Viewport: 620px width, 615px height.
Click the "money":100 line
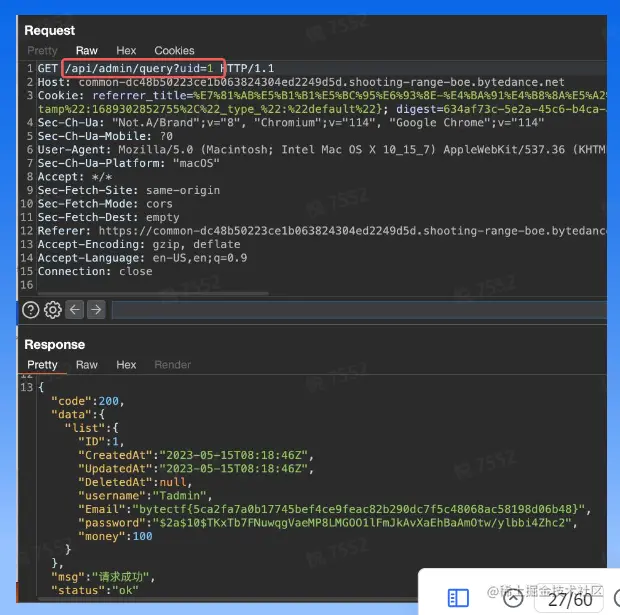point(115,536)
